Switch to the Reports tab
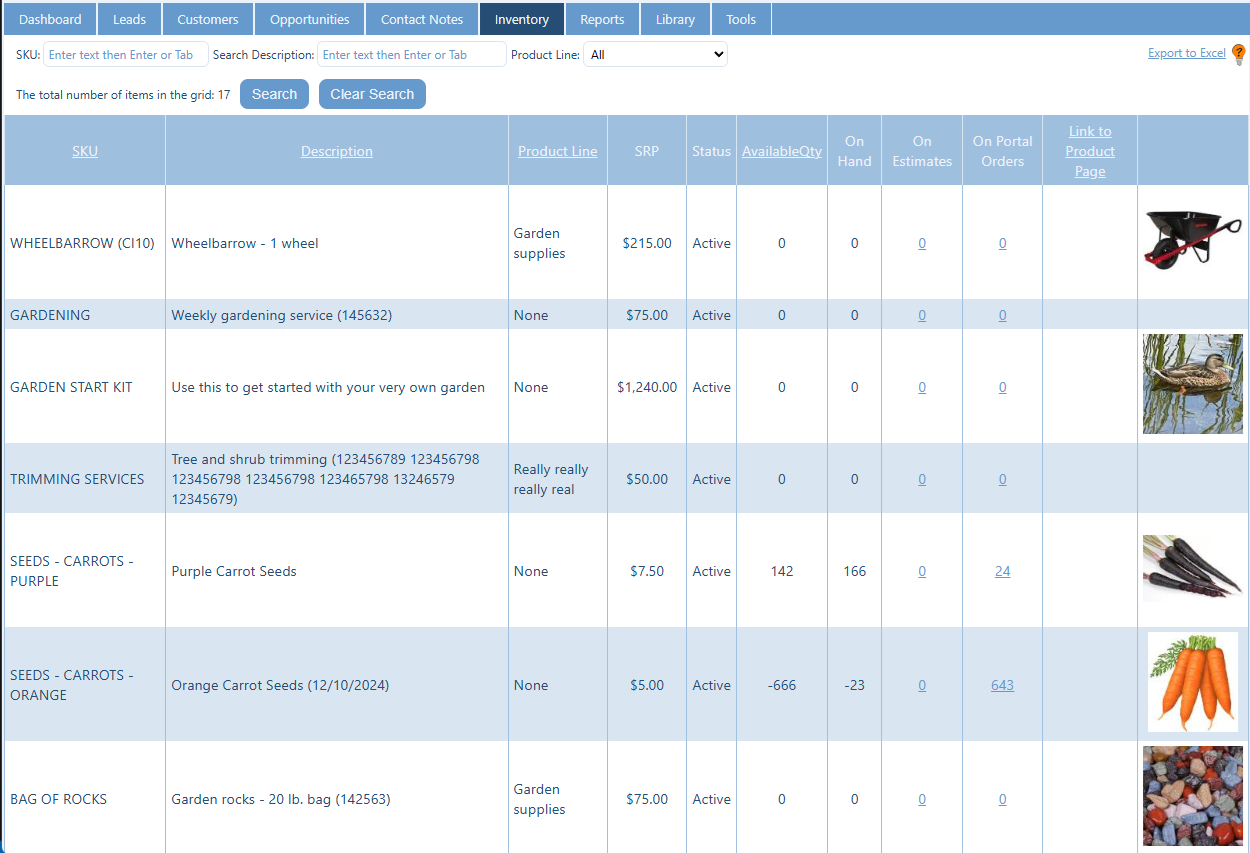The width and height of the screenshot is (1250, 853). click(x=602, y=18)
